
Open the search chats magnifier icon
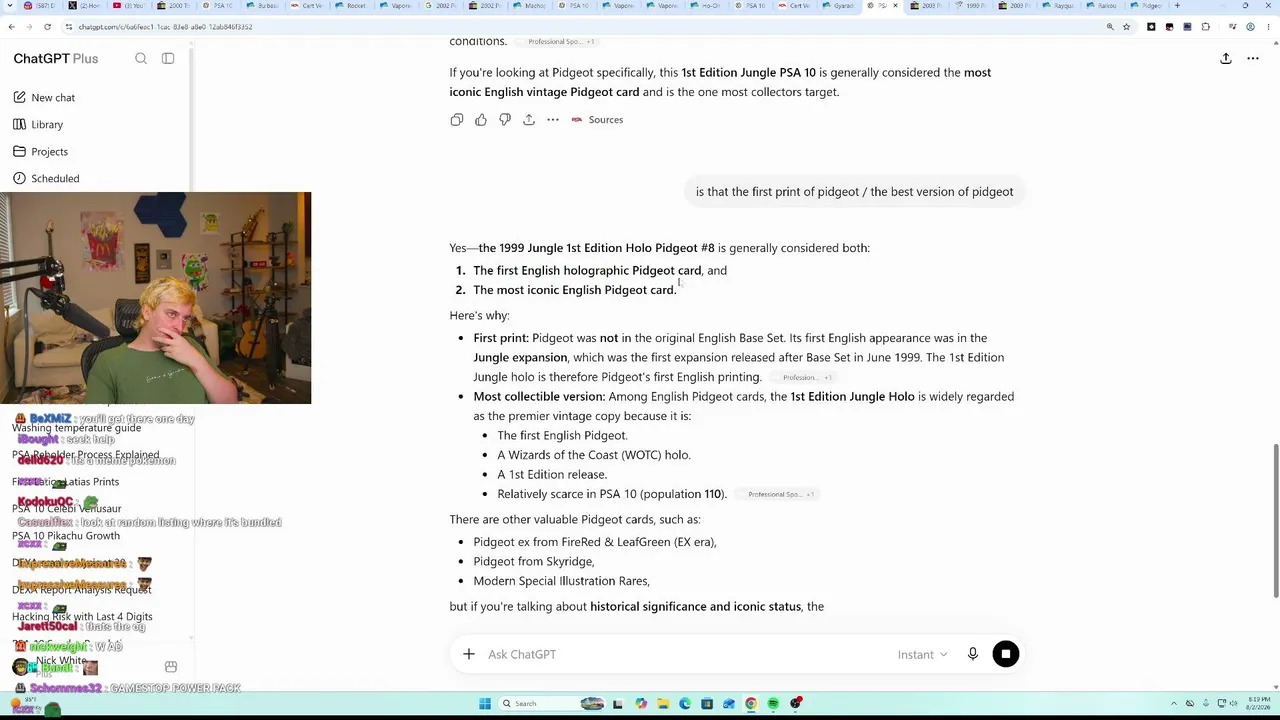pyautogui.click(x=141, y=59)
